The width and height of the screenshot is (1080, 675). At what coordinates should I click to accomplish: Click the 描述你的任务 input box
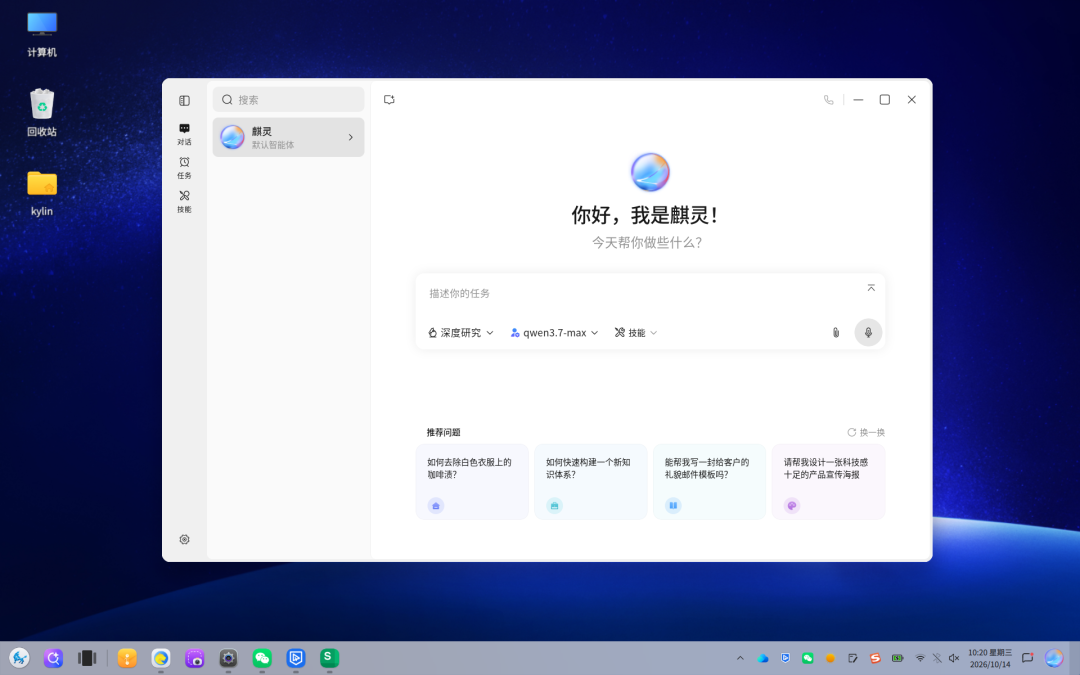(x=641, y=293)
